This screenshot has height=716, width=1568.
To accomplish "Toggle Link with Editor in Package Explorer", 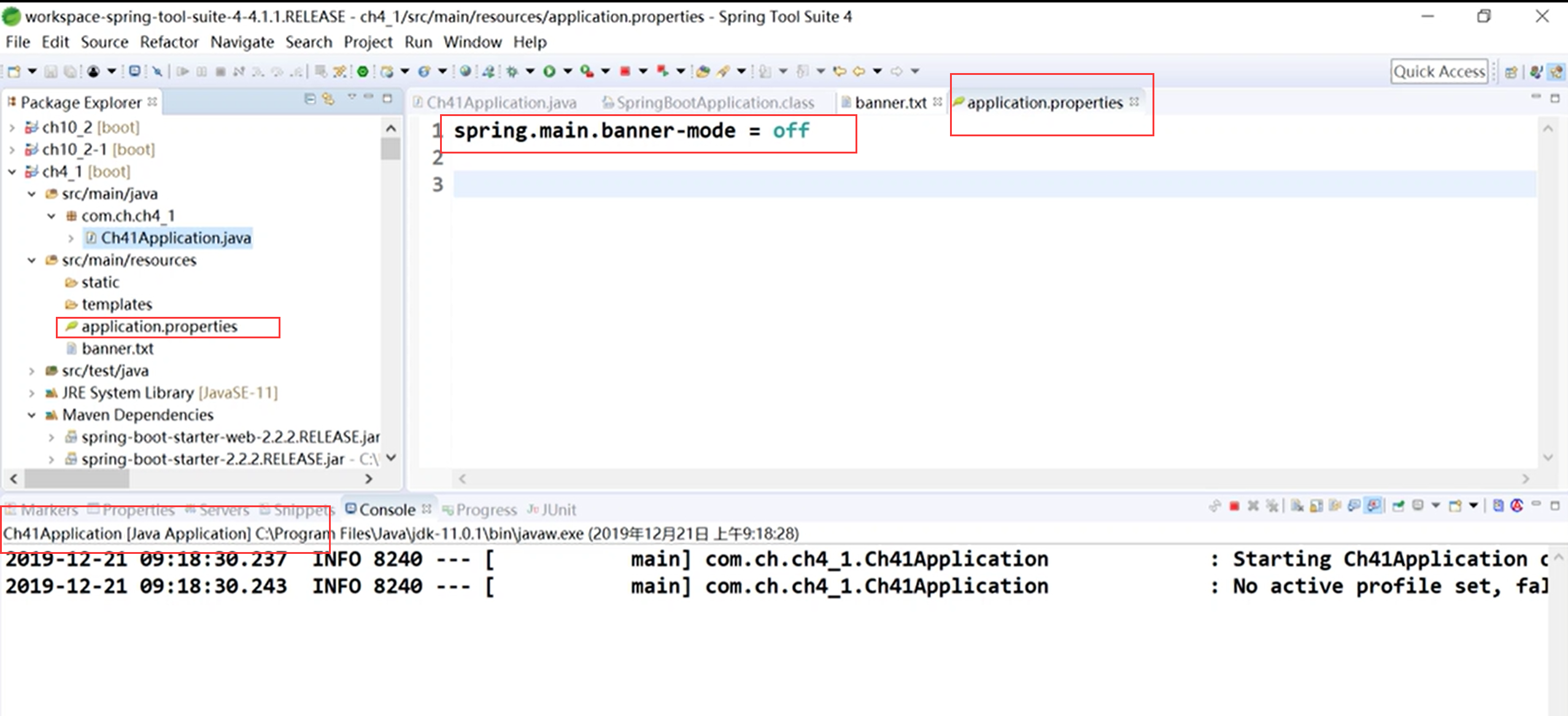I will coord(329,99).
